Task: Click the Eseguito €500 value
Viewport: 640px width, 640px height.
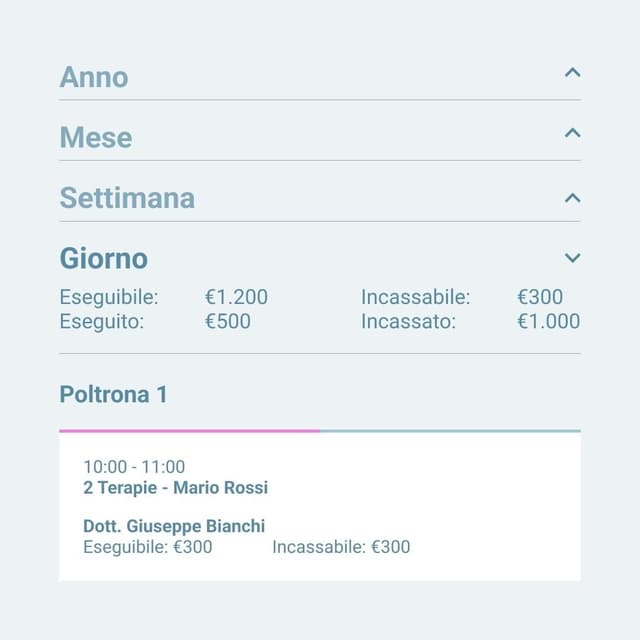Action: click(228, 321)
